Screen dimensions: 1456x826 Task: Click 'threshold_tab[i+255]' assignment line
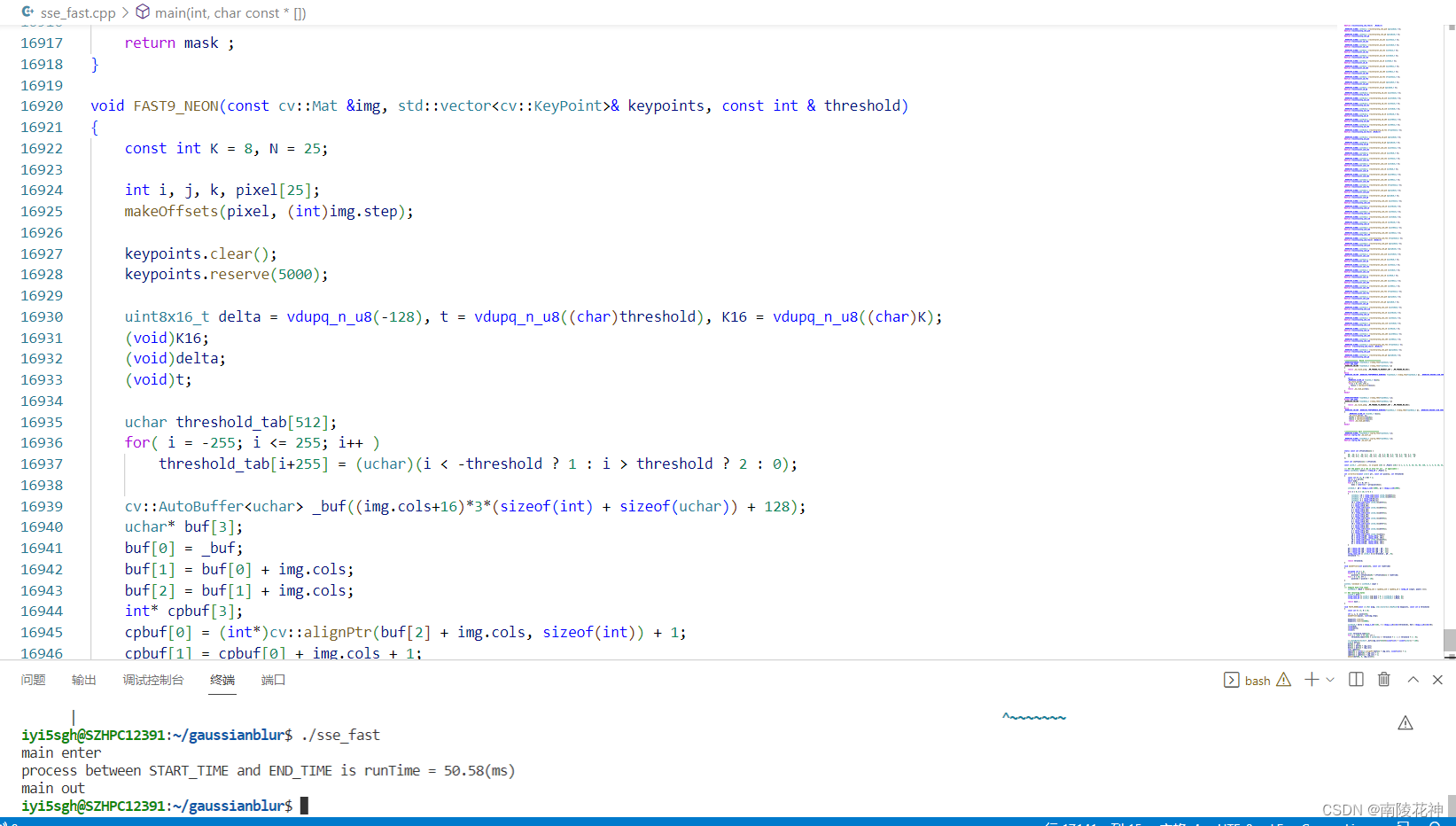coord(478,464)
